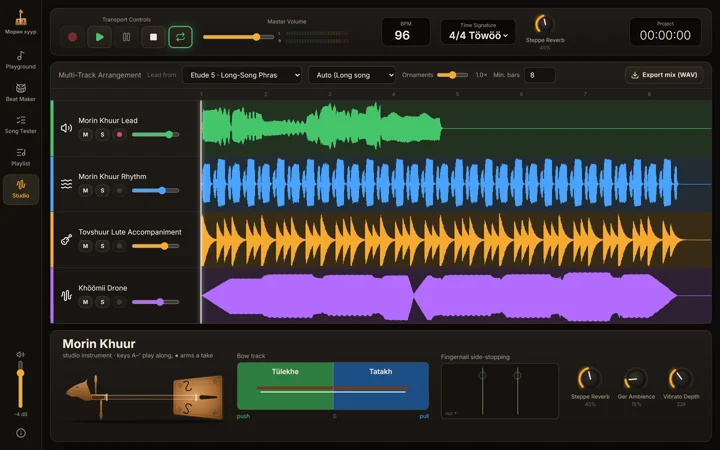Adjust the sidebar vertical volume slider

(20, 384)
